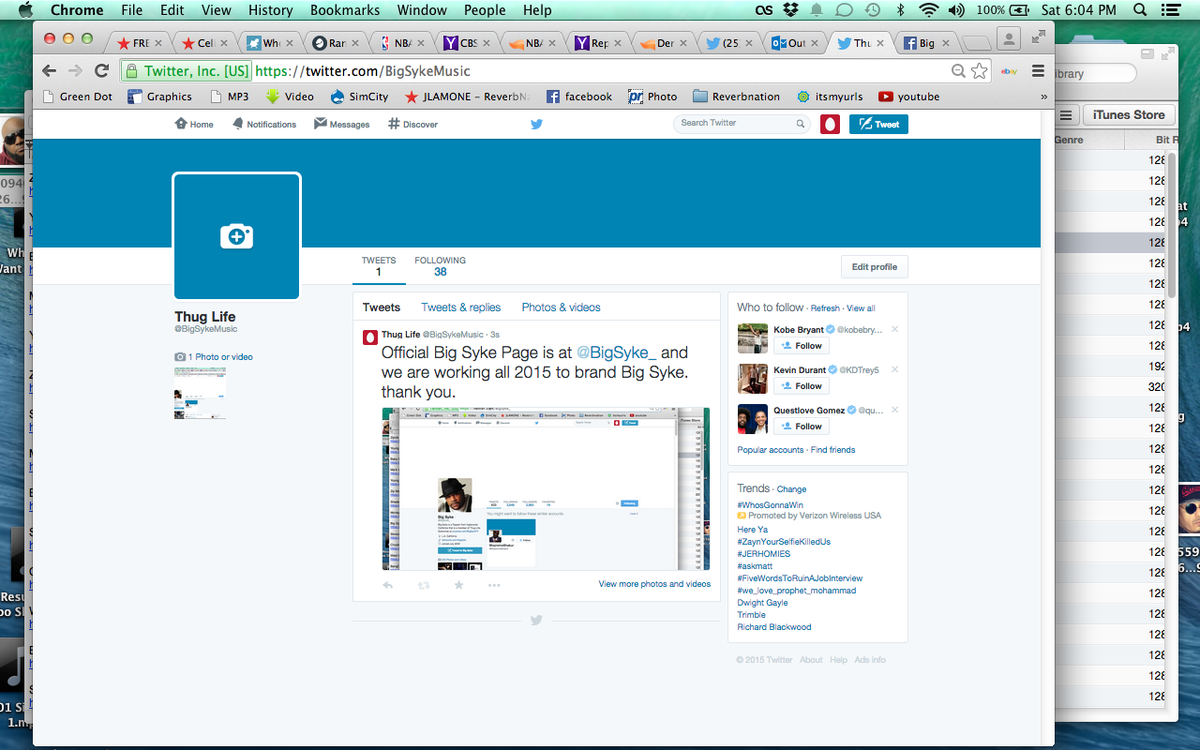This screenshot has width=1200, height=750.
Task: Switch to the Photos & videos tab
Action: 561,308
